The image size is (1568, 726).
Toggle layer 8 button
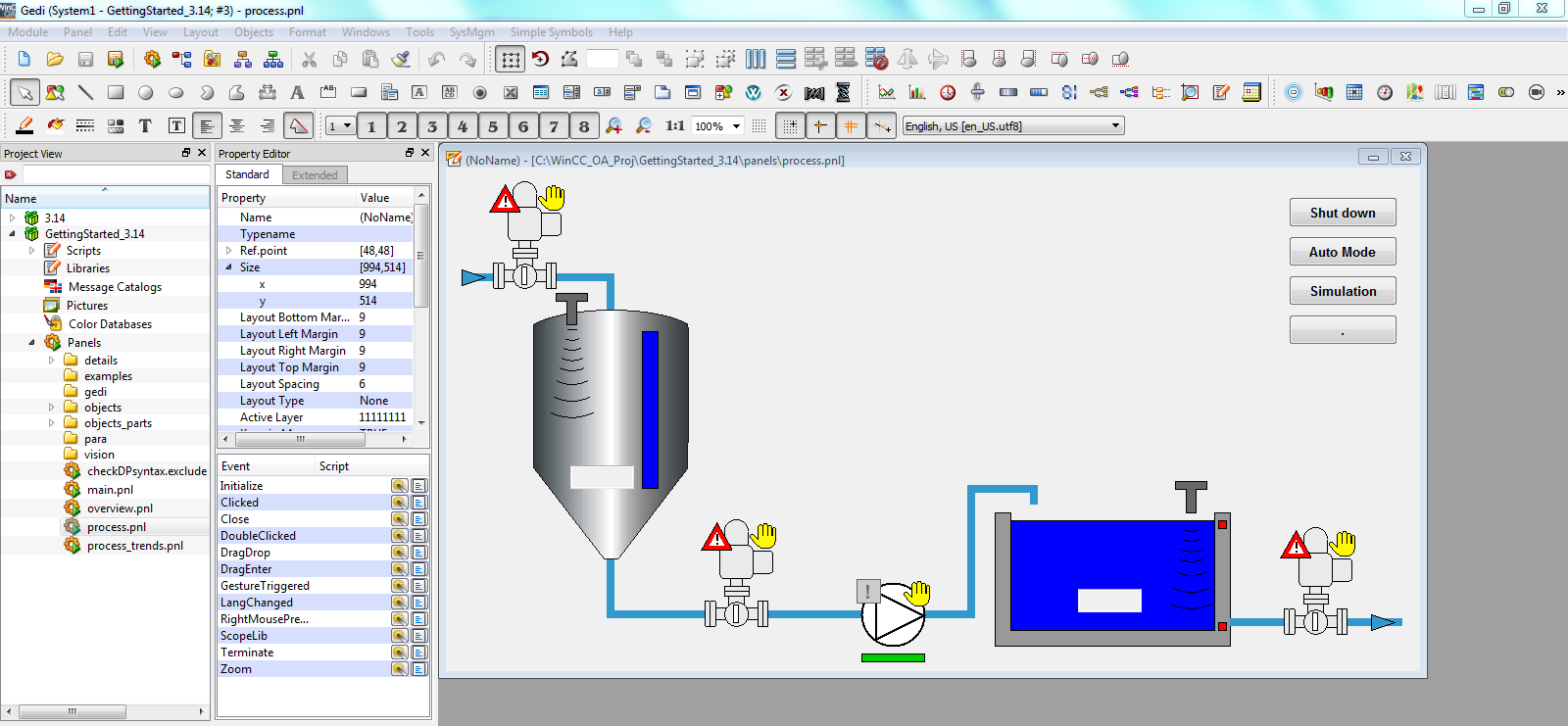tap(584, 126)
